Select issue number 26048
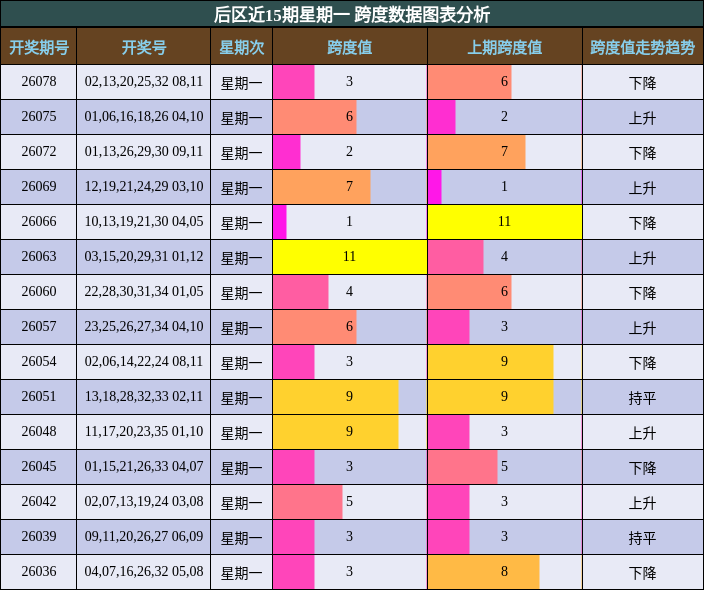 tap(39, 431)
